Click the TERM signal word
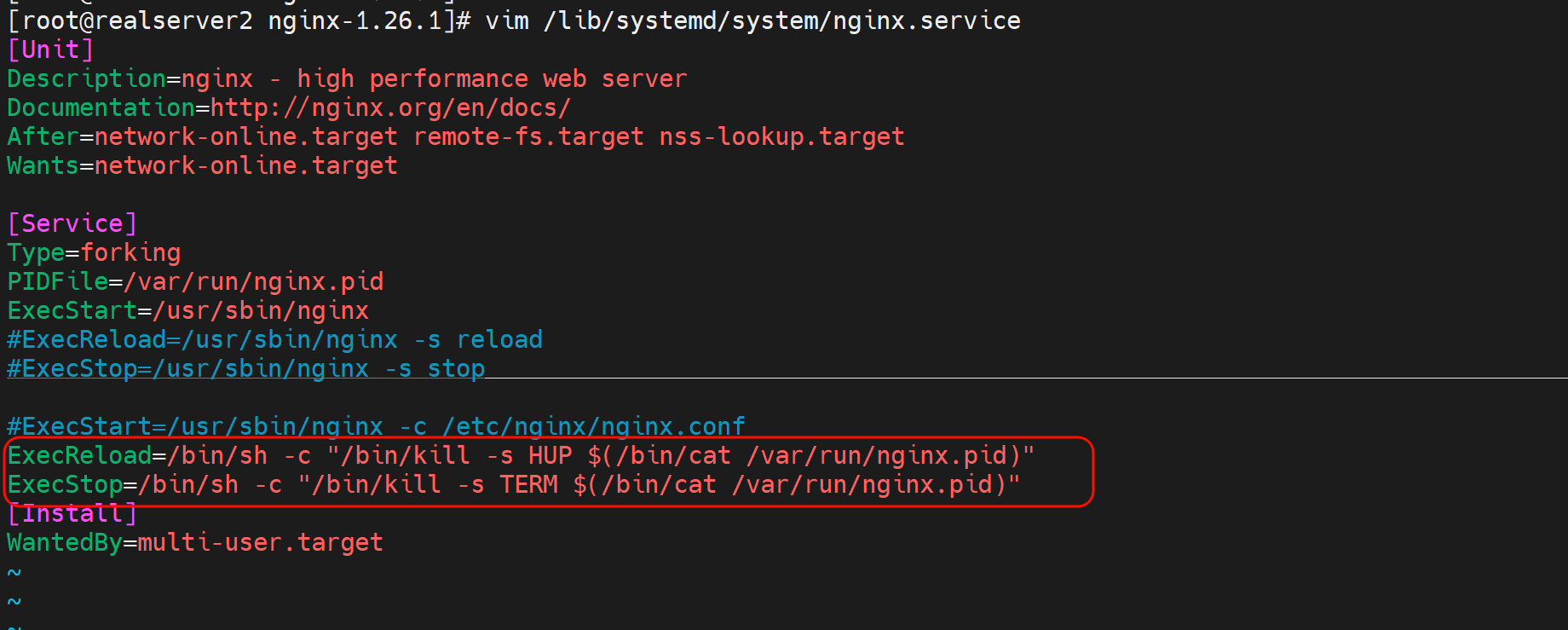 coord(528,484)
